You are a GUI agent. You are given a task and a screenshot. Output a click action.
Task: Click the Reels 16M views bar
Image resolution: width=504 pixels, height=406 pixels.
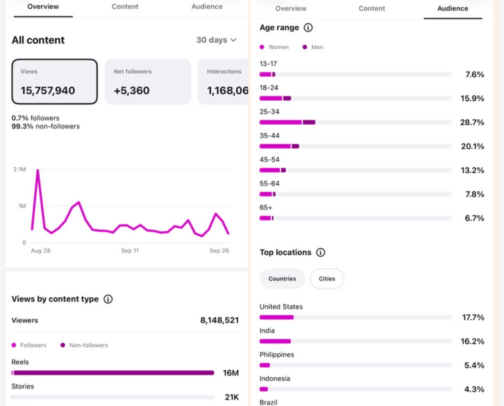[113, 373]
